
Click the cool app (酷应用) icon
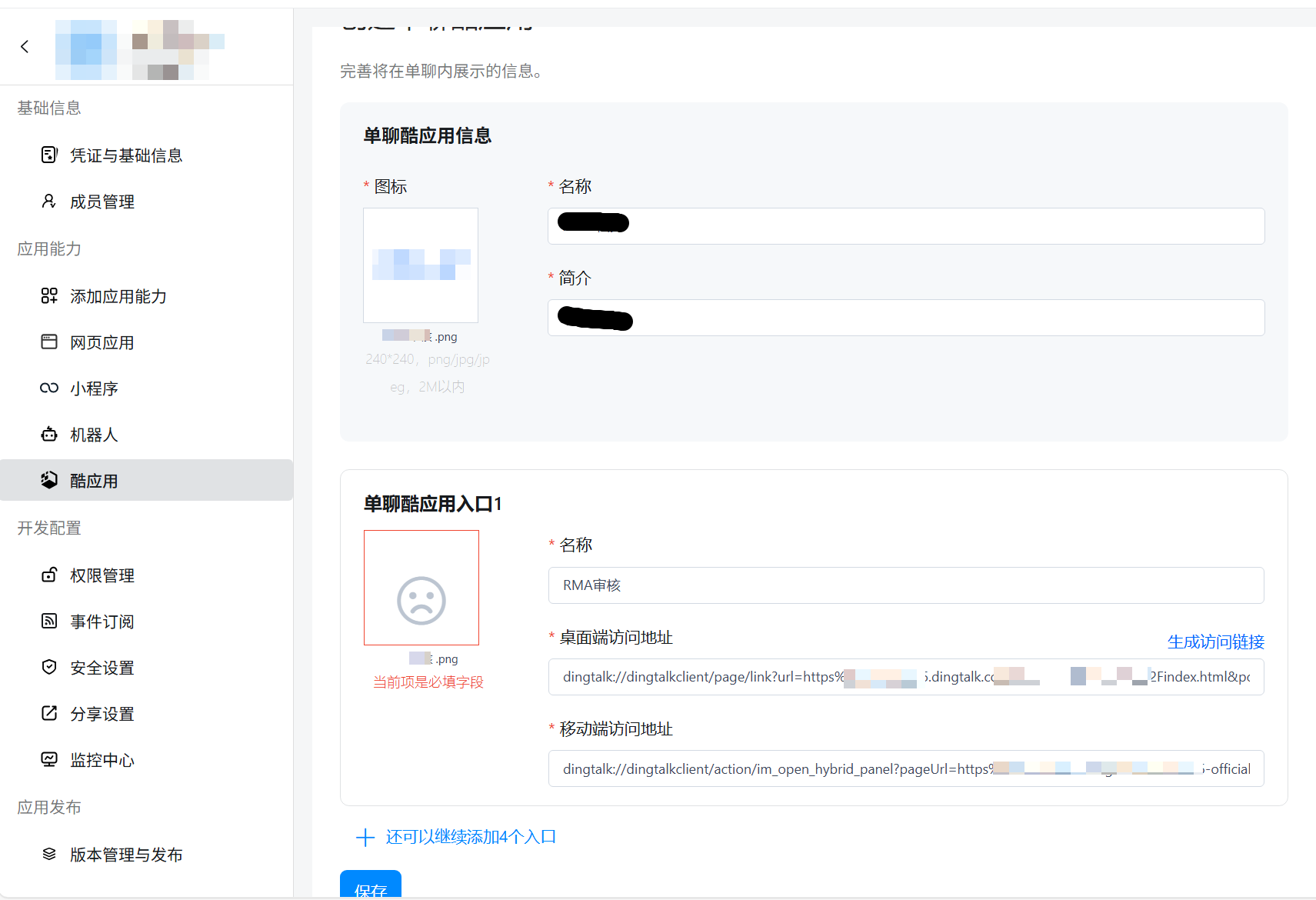tap(49, 480)
